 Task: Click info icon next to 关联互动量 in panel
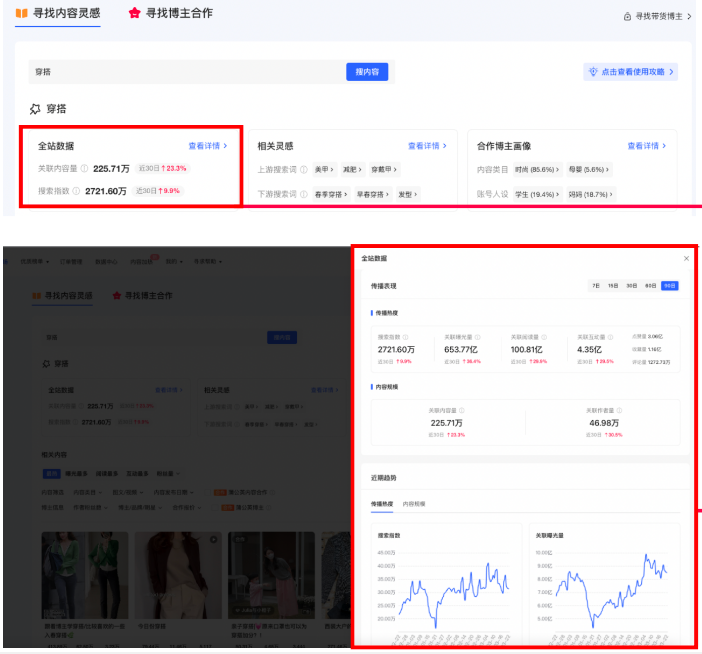[610, 337]
